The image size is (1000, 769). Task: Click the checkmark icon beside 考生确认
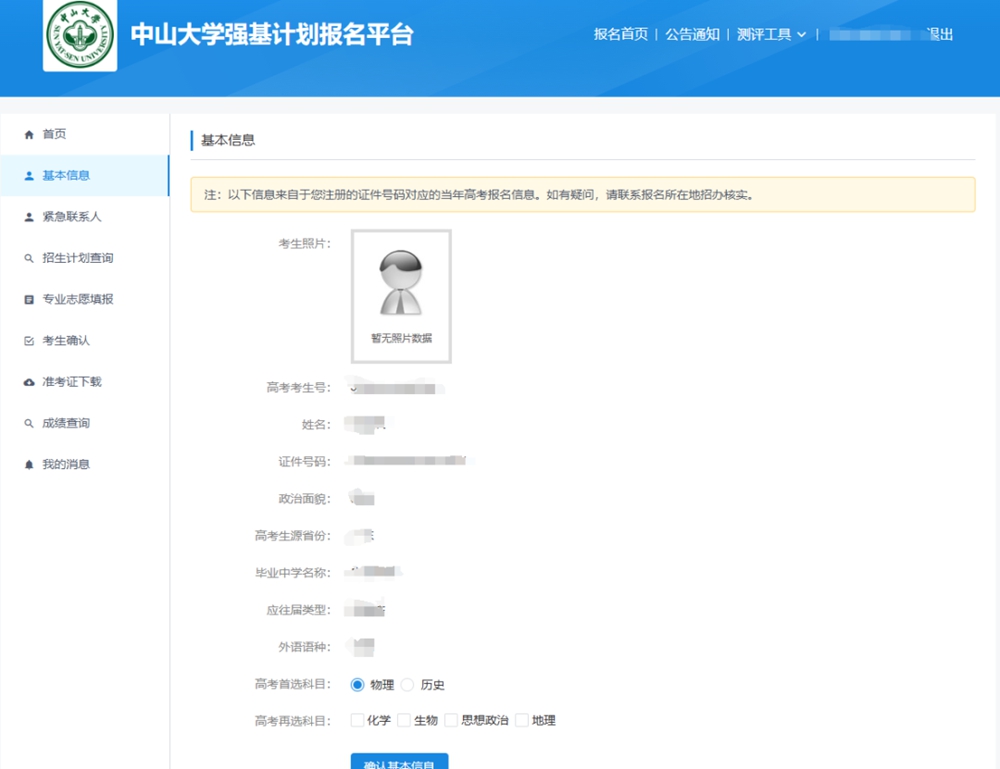pyautogui.click(x=29, y=341)
